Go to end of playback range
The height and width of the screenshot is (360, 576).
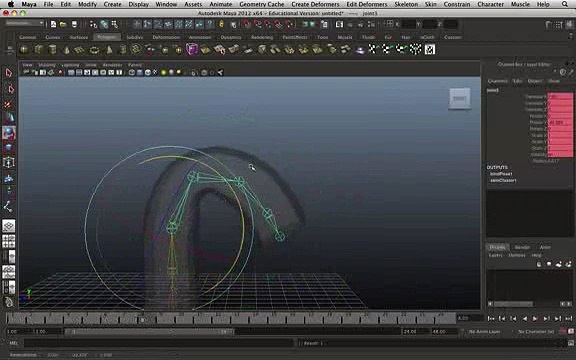point(569,319)
